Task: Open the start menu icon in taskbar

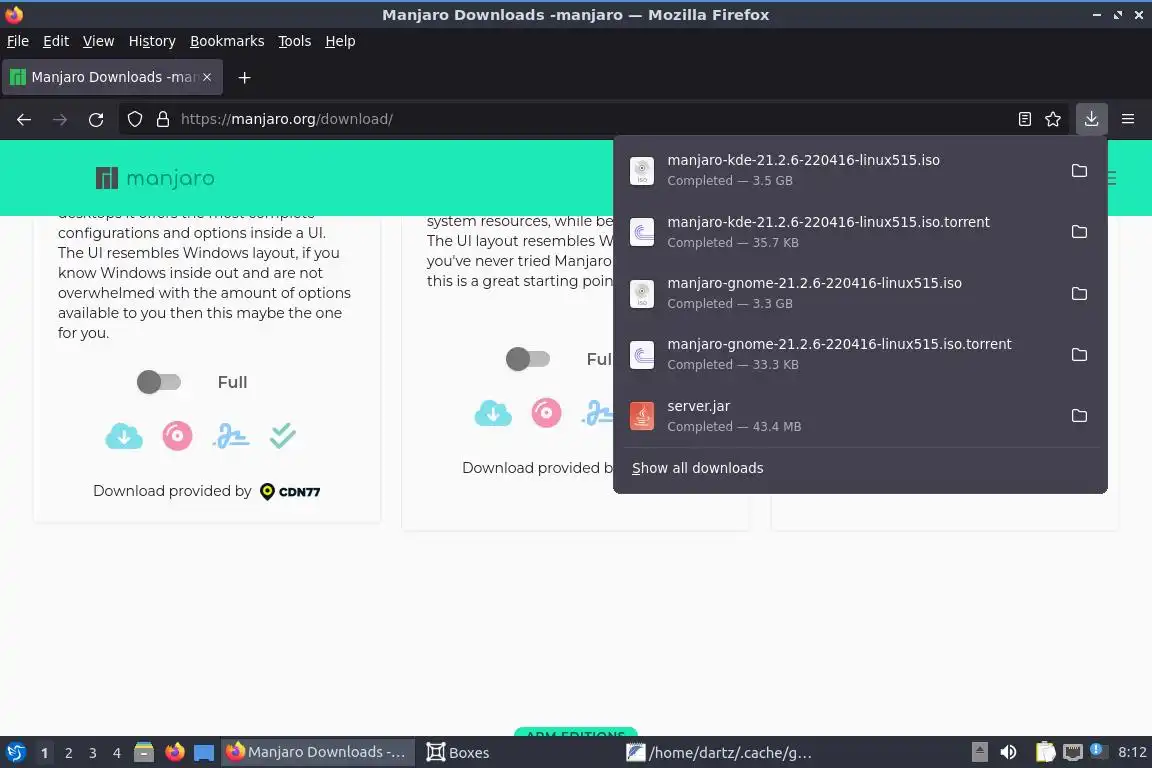Action: (15, 753)
